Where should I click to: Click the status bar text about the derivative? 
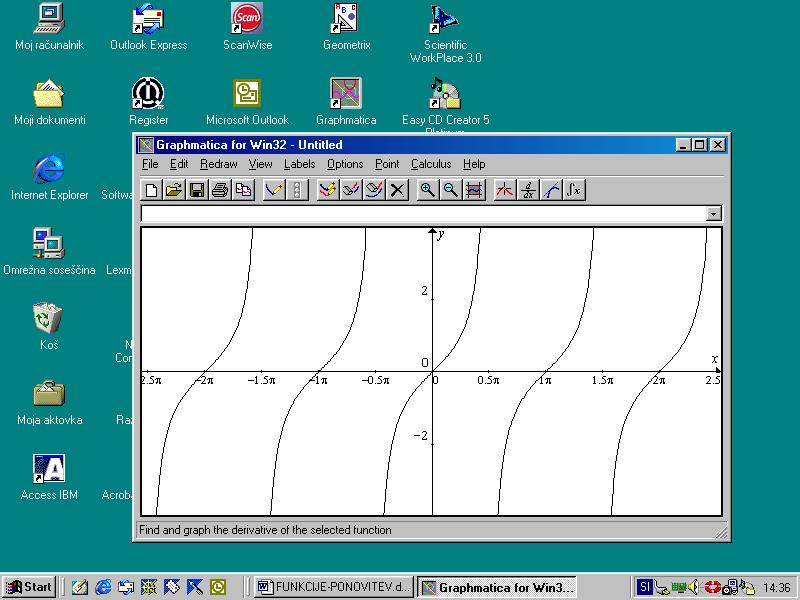[265, 530]
